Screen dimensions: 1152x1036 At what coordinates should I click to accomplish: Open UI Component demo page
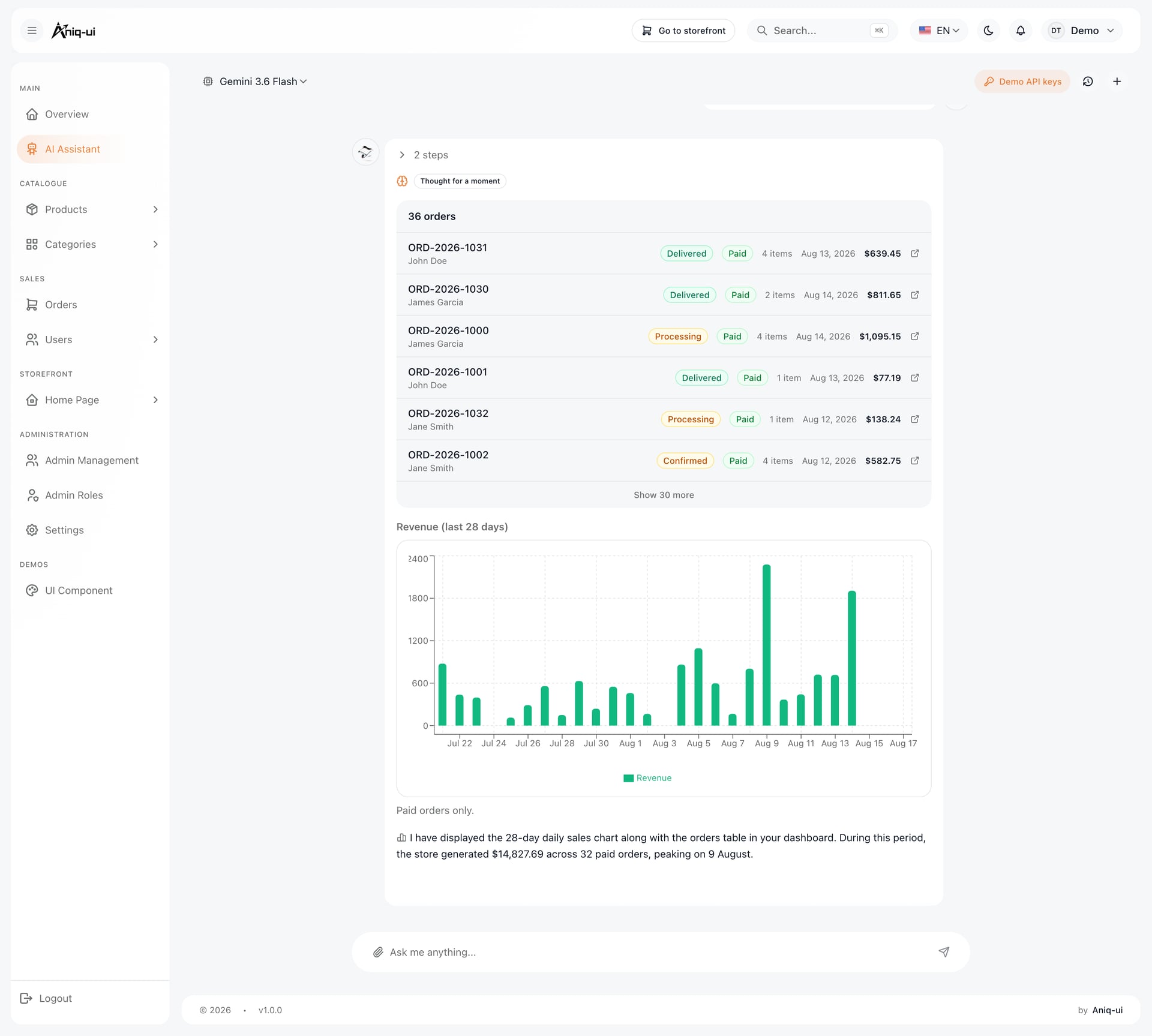click(x=90, y=590)
